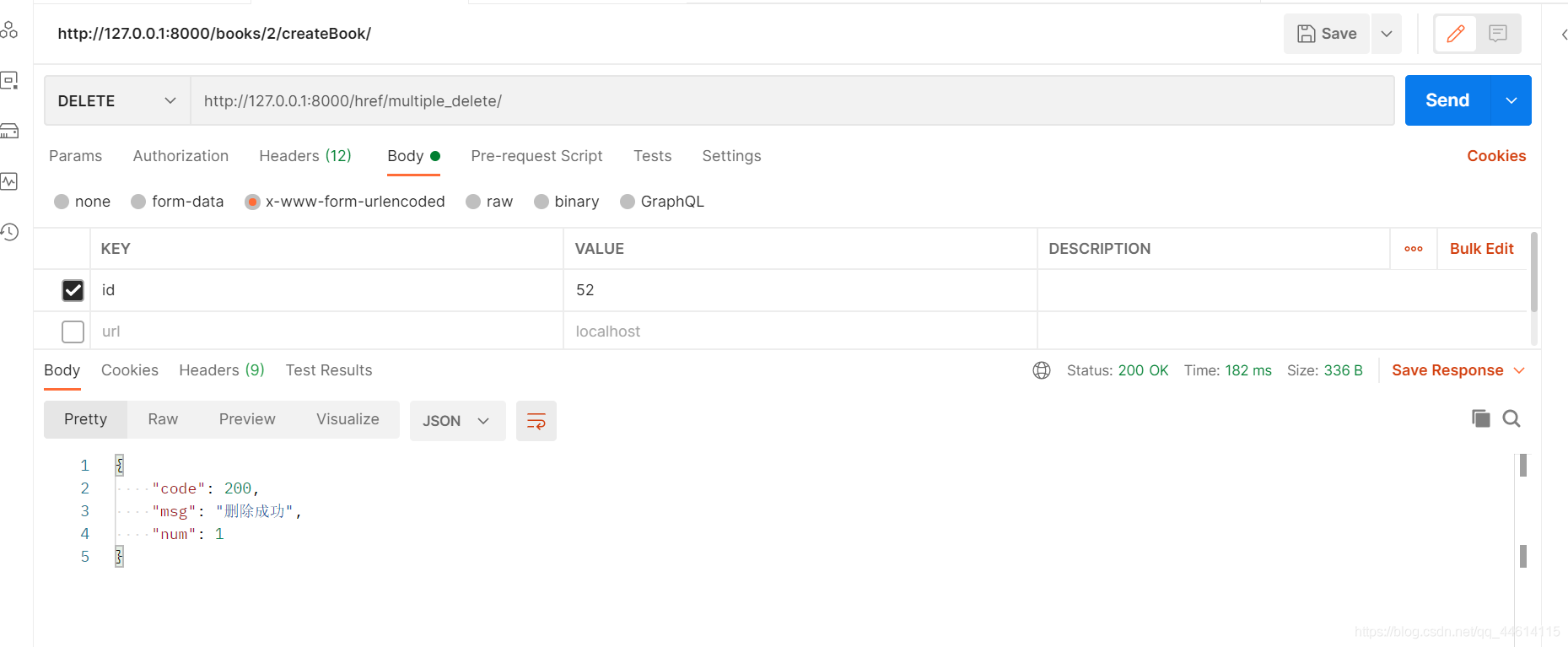Collapse right sidebar chevron
Image resolution: width=1568 pixels, height=647 pixels.
tap(1563, 35)
